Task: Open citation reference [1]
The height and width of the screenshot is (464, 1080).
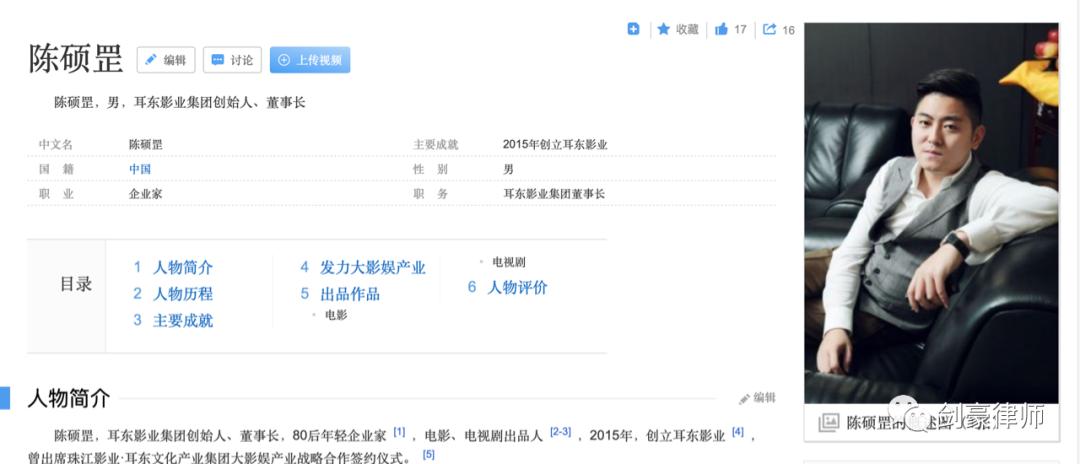Action: pyautogui.click(x=399, y=432)
